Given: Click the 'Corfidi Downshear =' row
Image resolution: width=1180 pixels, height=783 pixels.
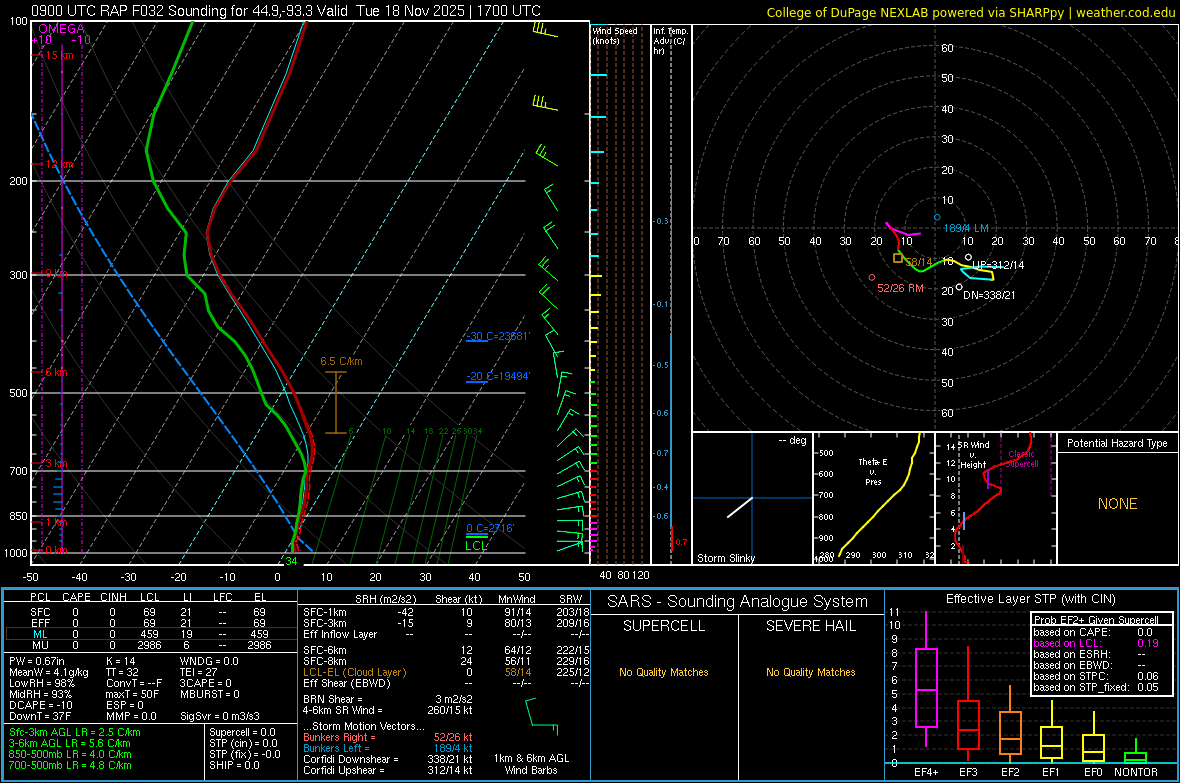Looking at the screenshot, I should [388, 759].
